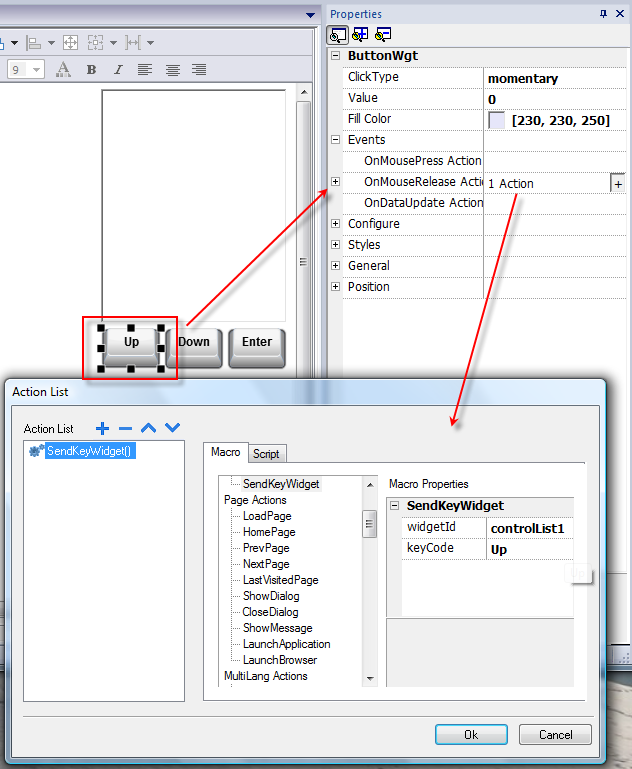The image size is (632, 769).
Task: Pin the Properties panel
Action: 603,14
